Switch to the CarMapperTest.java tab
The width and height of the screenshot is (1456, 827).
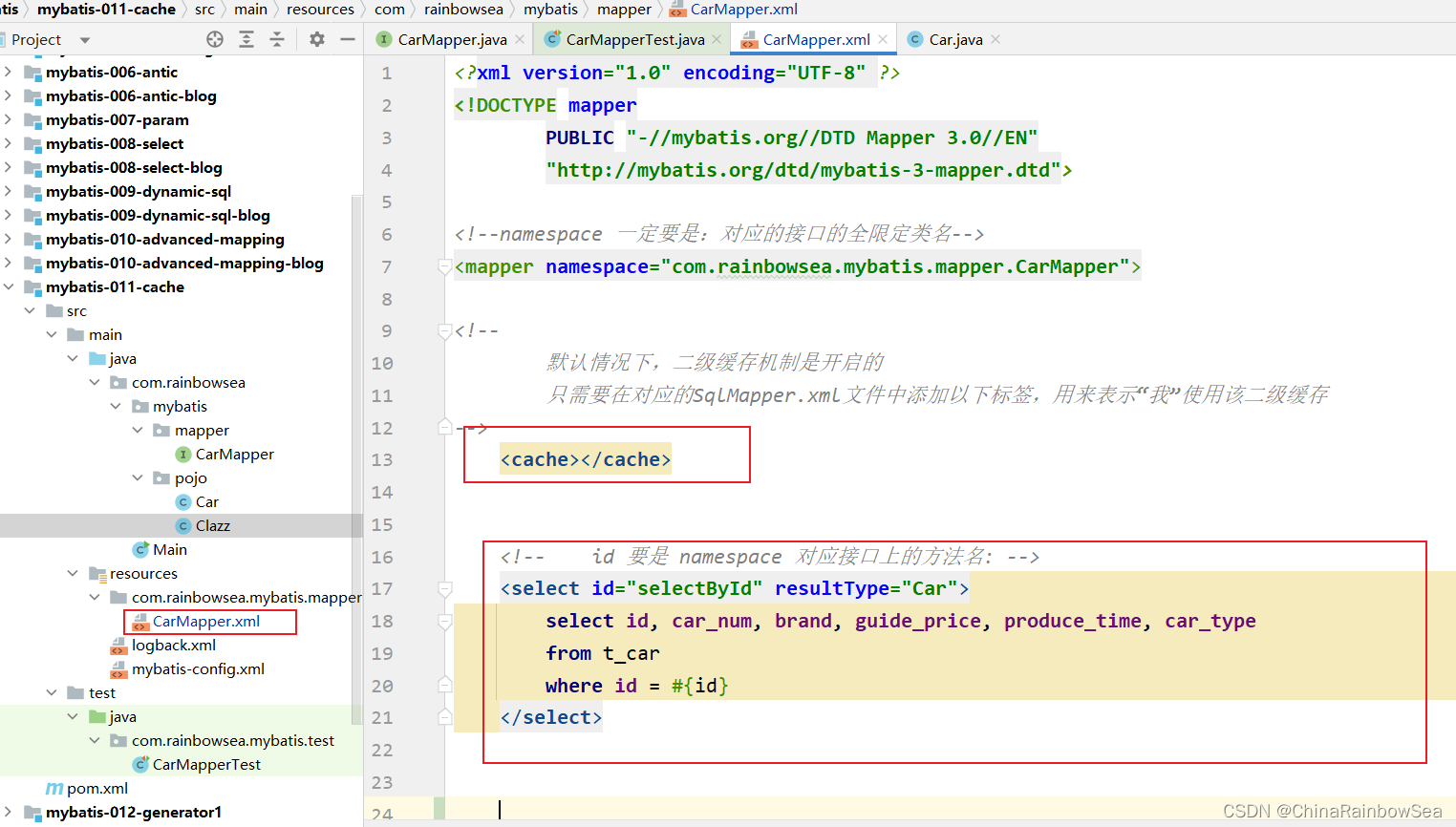[634, 39]
